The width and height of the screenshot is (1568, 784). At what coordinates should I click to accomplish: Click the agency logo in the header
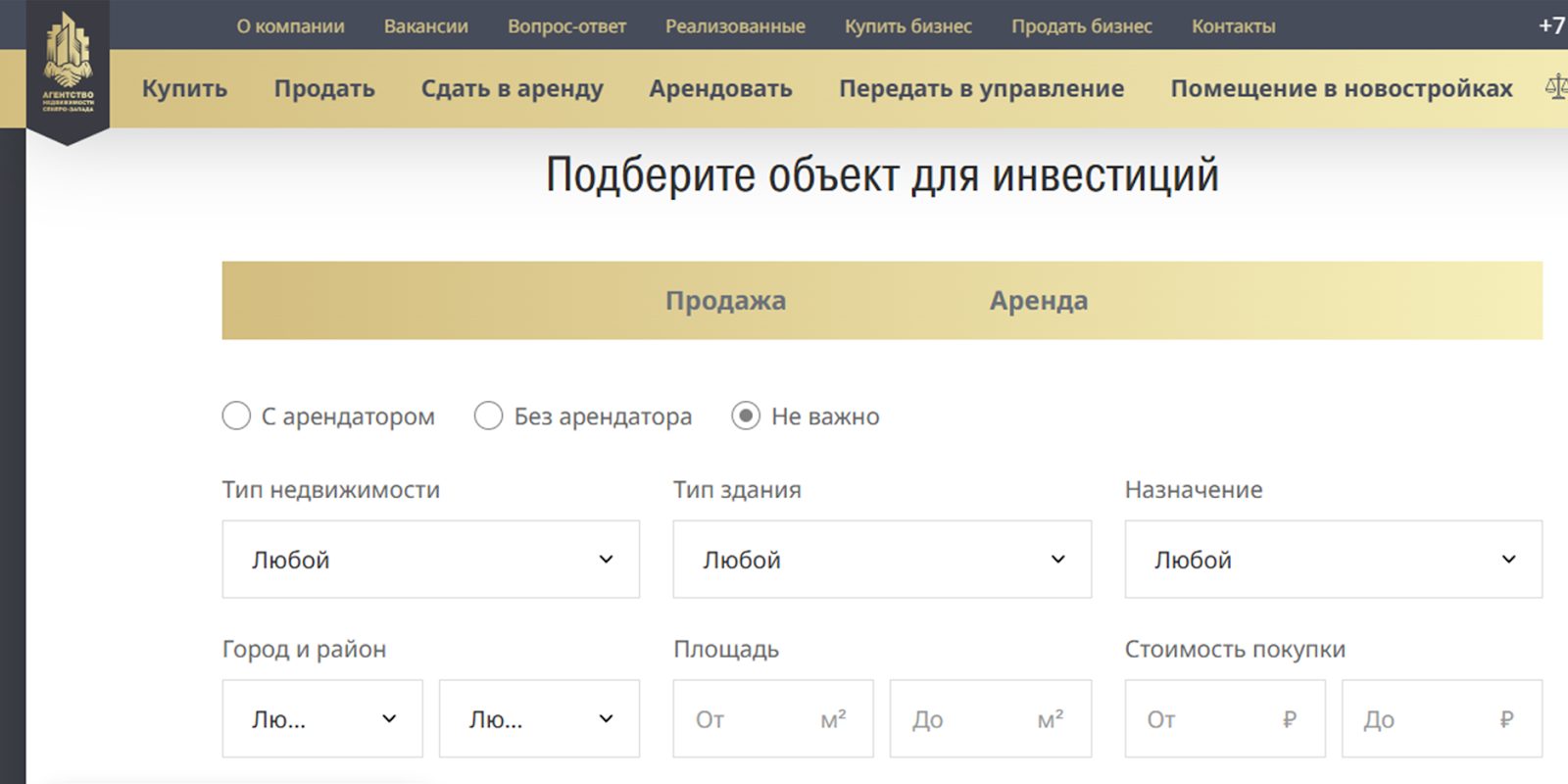click(x=68, y=67)
